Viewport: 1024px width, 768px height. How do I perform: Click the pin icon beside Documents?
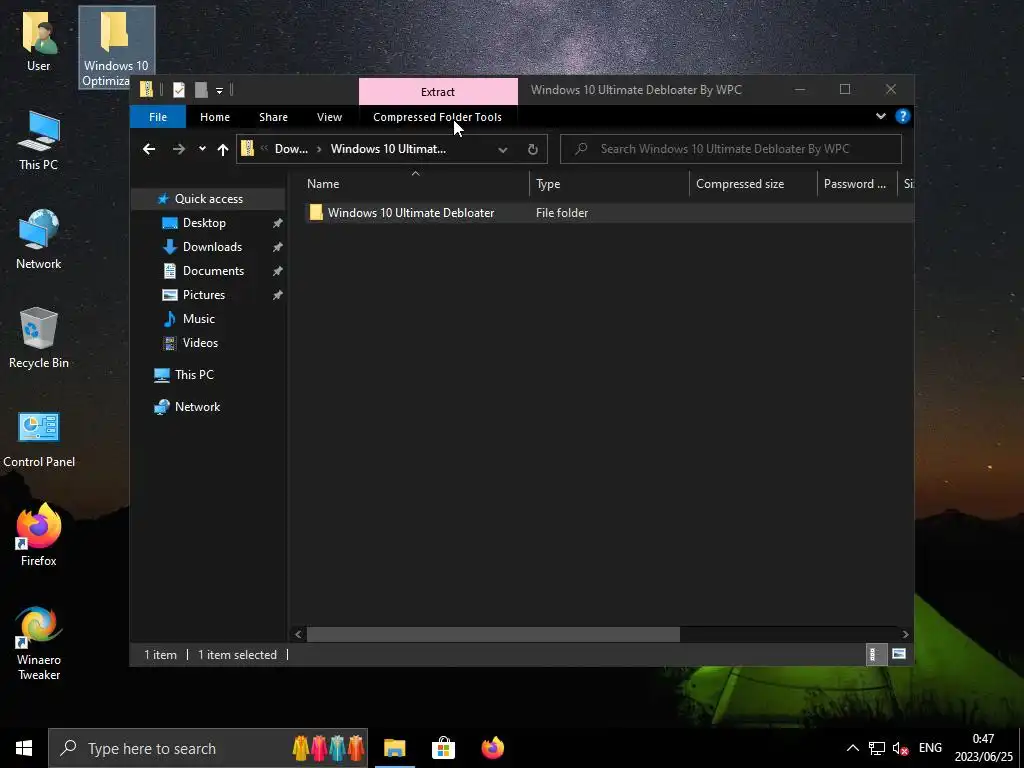[278, 271]
